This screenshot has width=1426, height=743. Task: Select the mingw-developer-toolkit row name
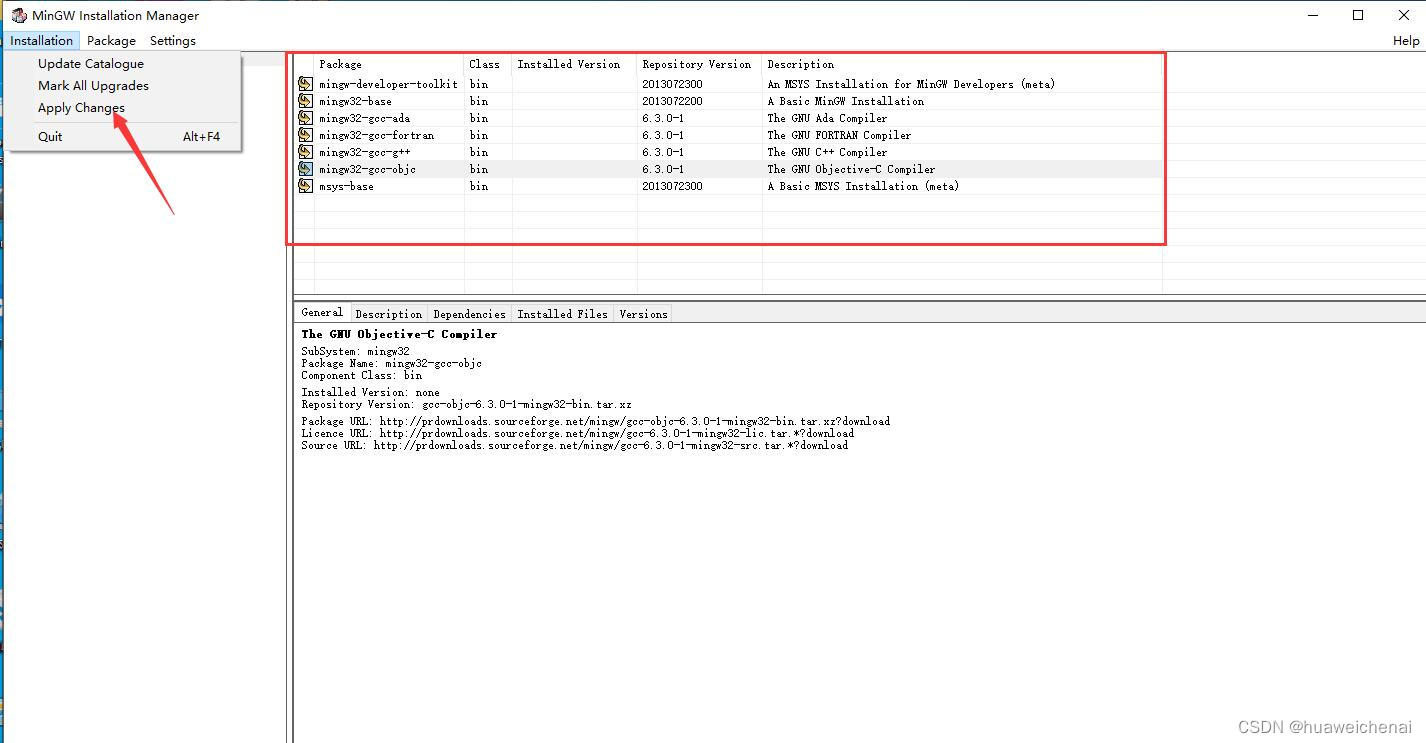tap(389, 84)
